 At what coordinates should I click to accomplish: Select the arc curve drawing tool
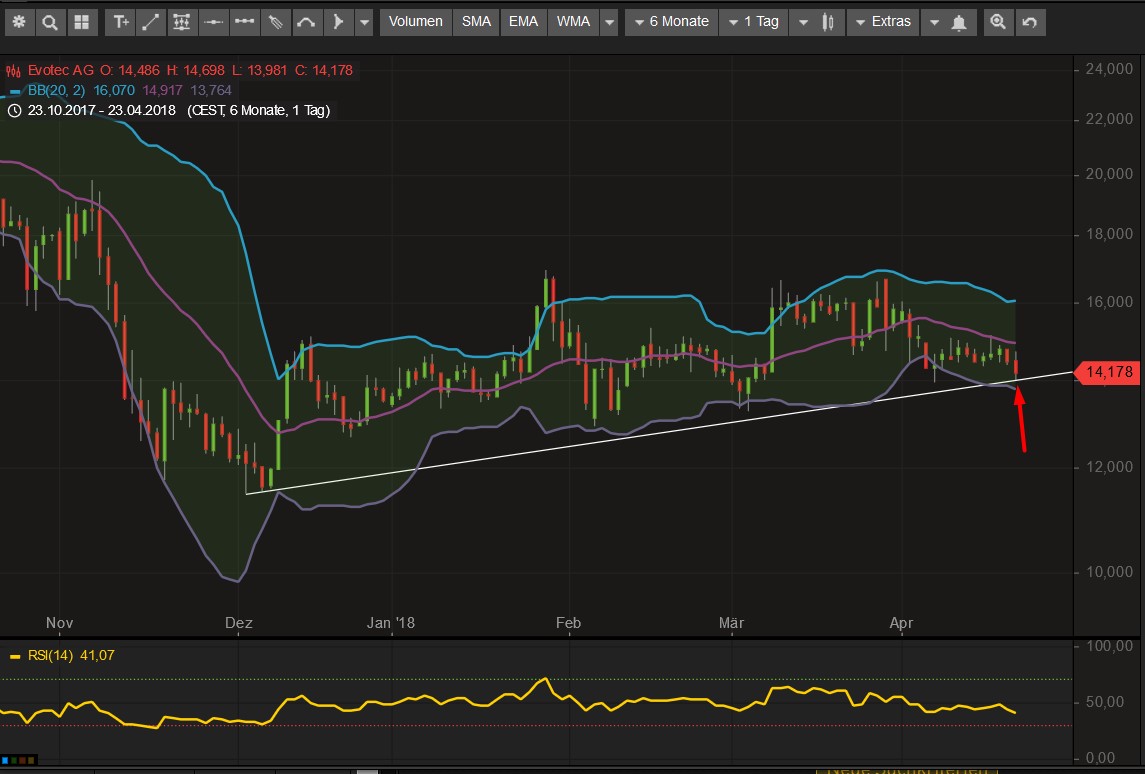(x=307, y=22)
